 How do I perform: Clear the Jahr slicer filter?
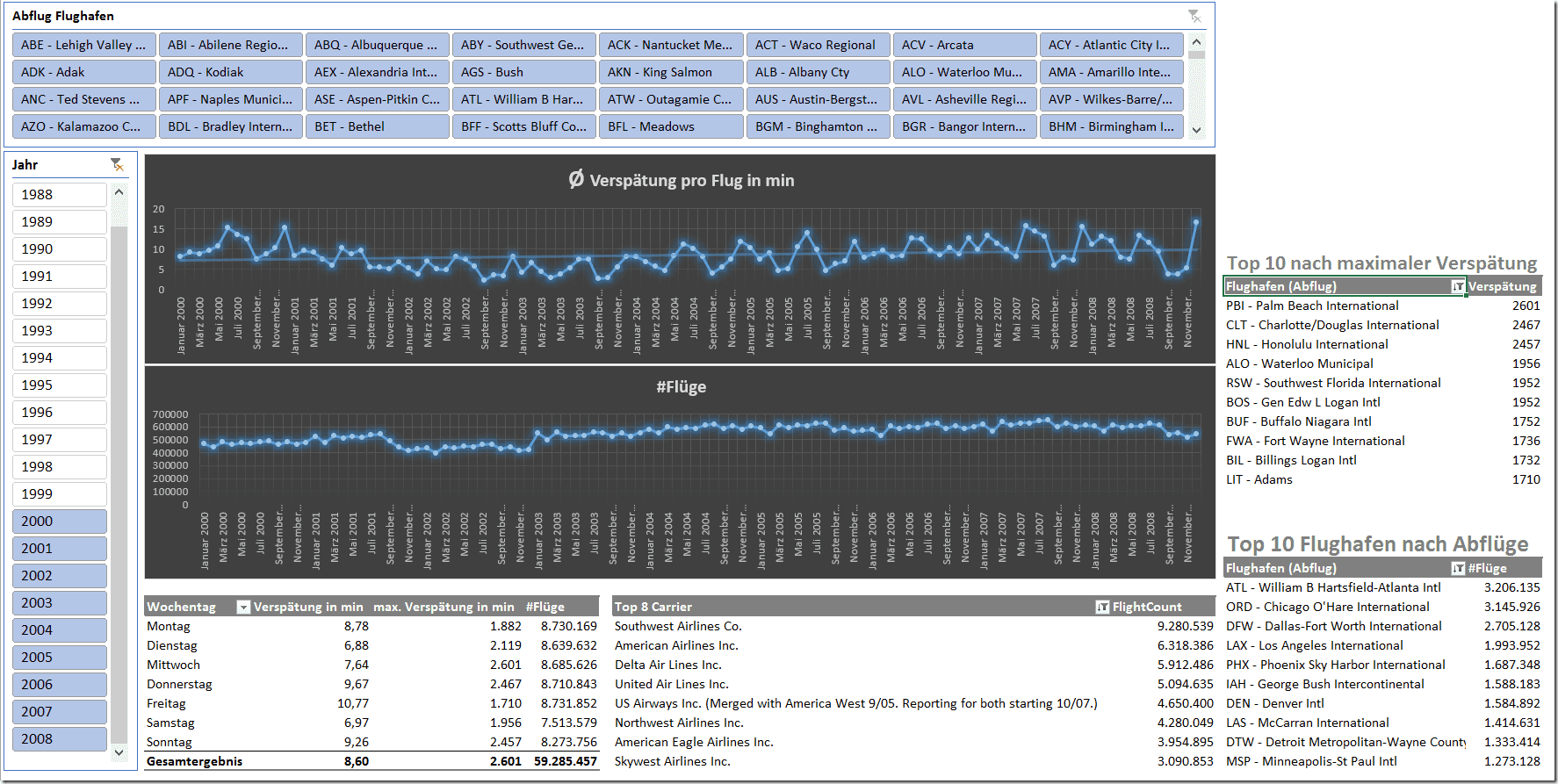(117, 164)
